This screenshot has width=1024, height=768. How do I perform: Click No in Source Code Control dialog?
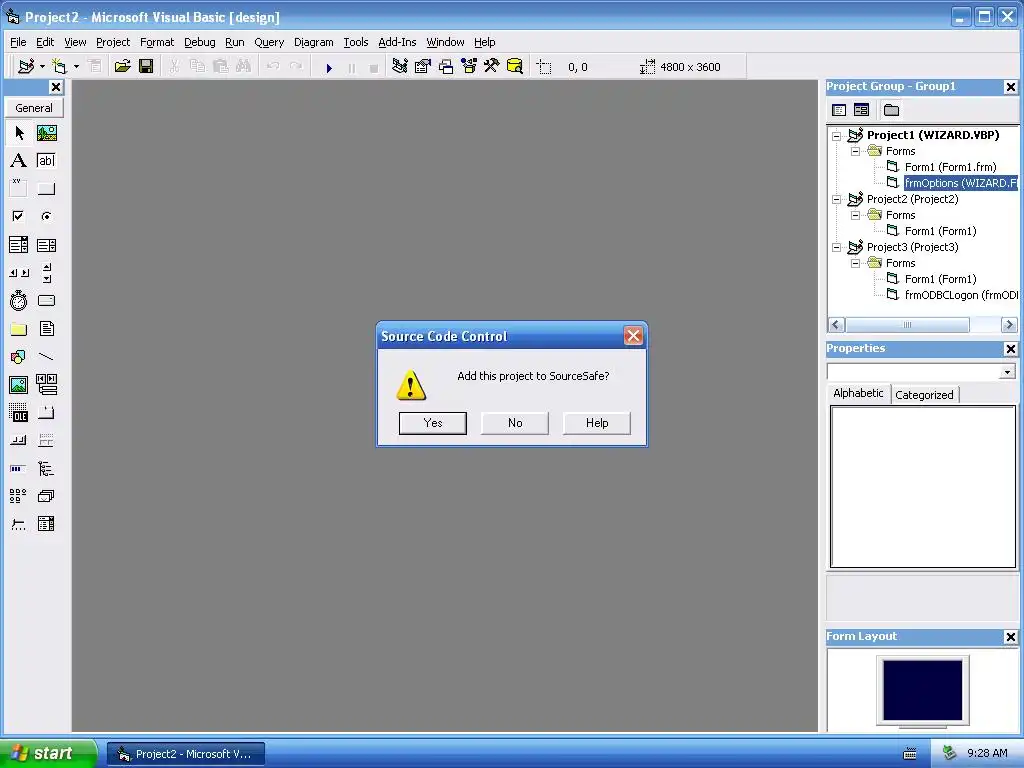[x=515, y=423]
